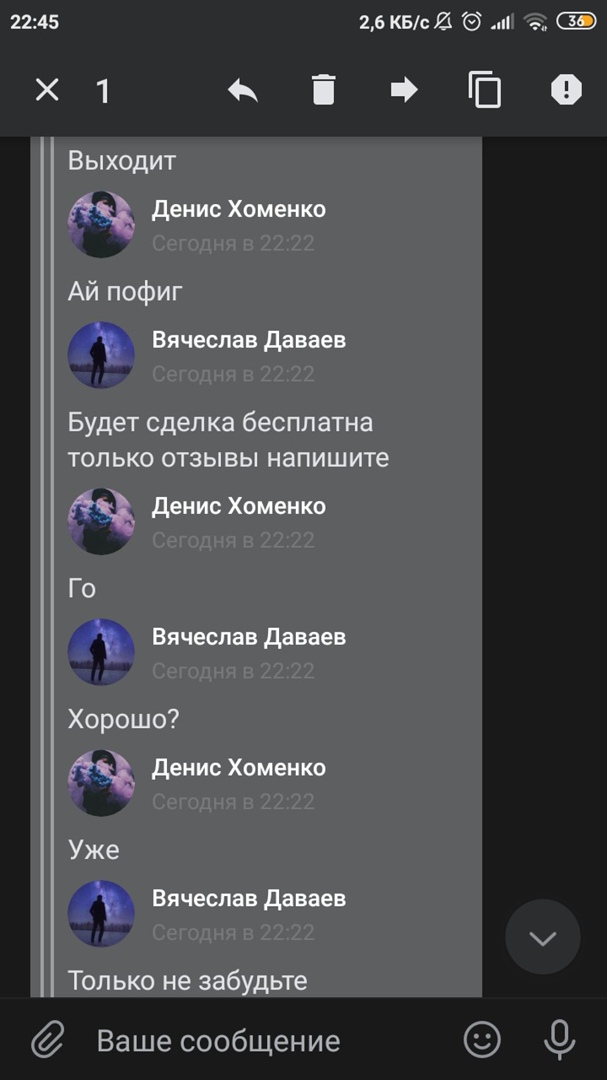
Task: Tap the microphone voice message icon
Action: coord(559,1039)
